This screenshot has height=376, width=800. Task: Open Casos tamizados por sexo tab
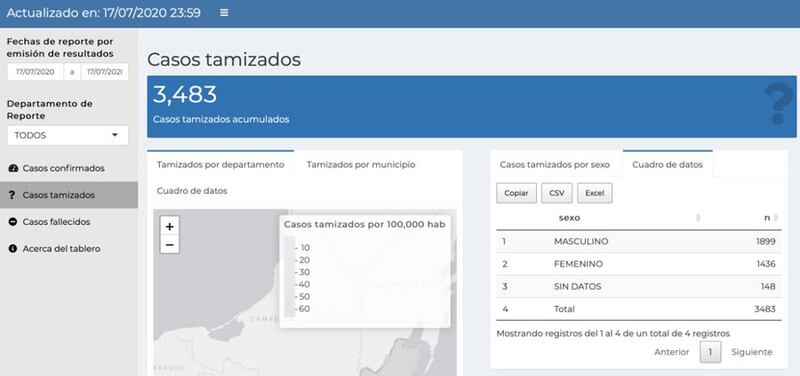[x=555, y=165]
